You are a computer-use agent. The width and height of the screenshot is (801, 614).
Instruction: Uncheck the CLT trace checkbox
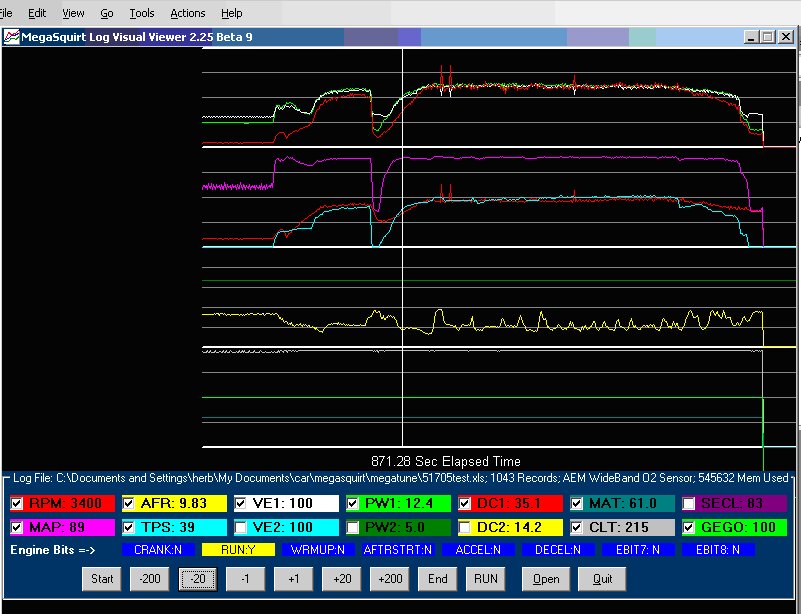tap(577, 527)
